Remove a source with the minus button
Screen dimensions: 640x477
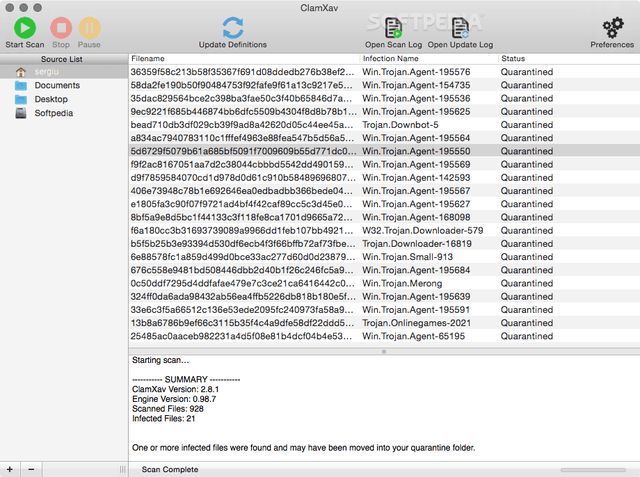click(31, 469)
